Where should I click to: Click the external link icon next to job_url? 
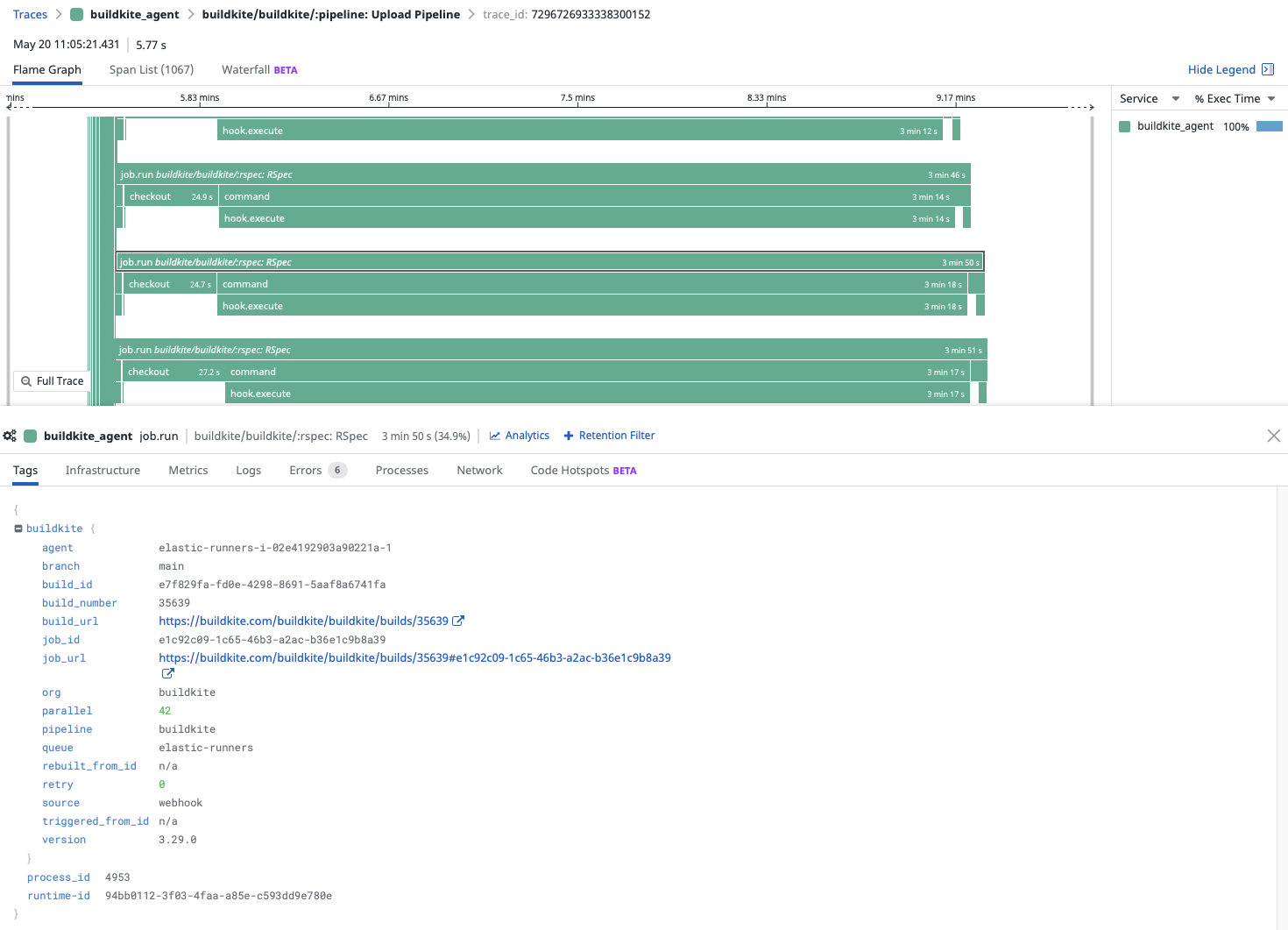(x=167, y=673)
